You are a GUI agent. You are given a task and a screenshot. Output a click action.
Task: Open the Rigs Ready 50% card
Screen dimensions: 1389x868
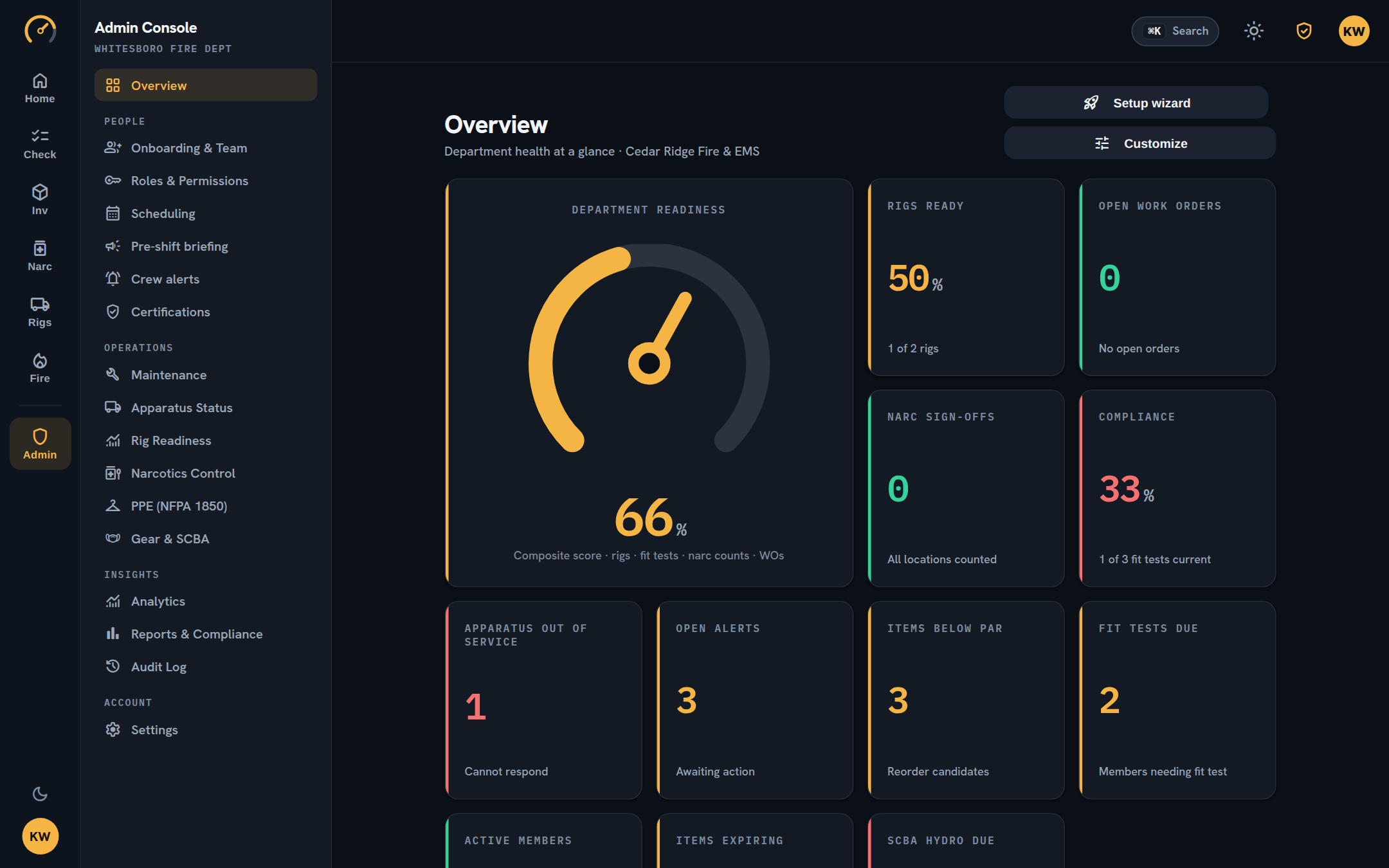click(x=966, y=277)
